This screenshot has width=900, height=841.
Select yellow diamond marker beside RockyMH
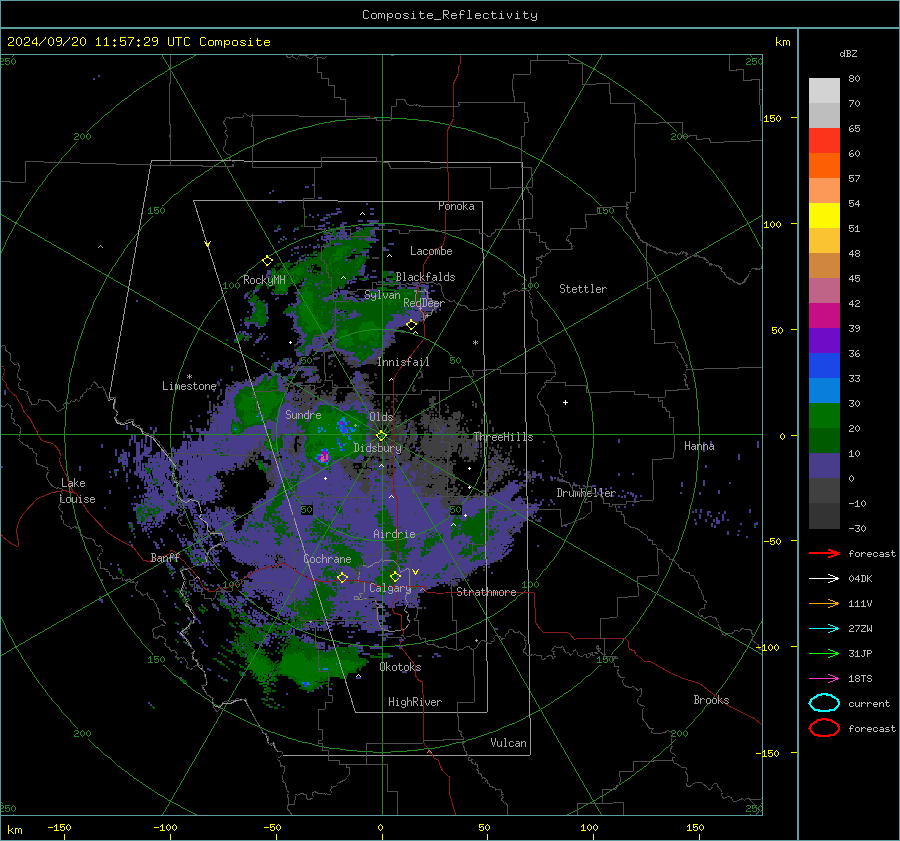pyautogui.click(x=267, y=261)
